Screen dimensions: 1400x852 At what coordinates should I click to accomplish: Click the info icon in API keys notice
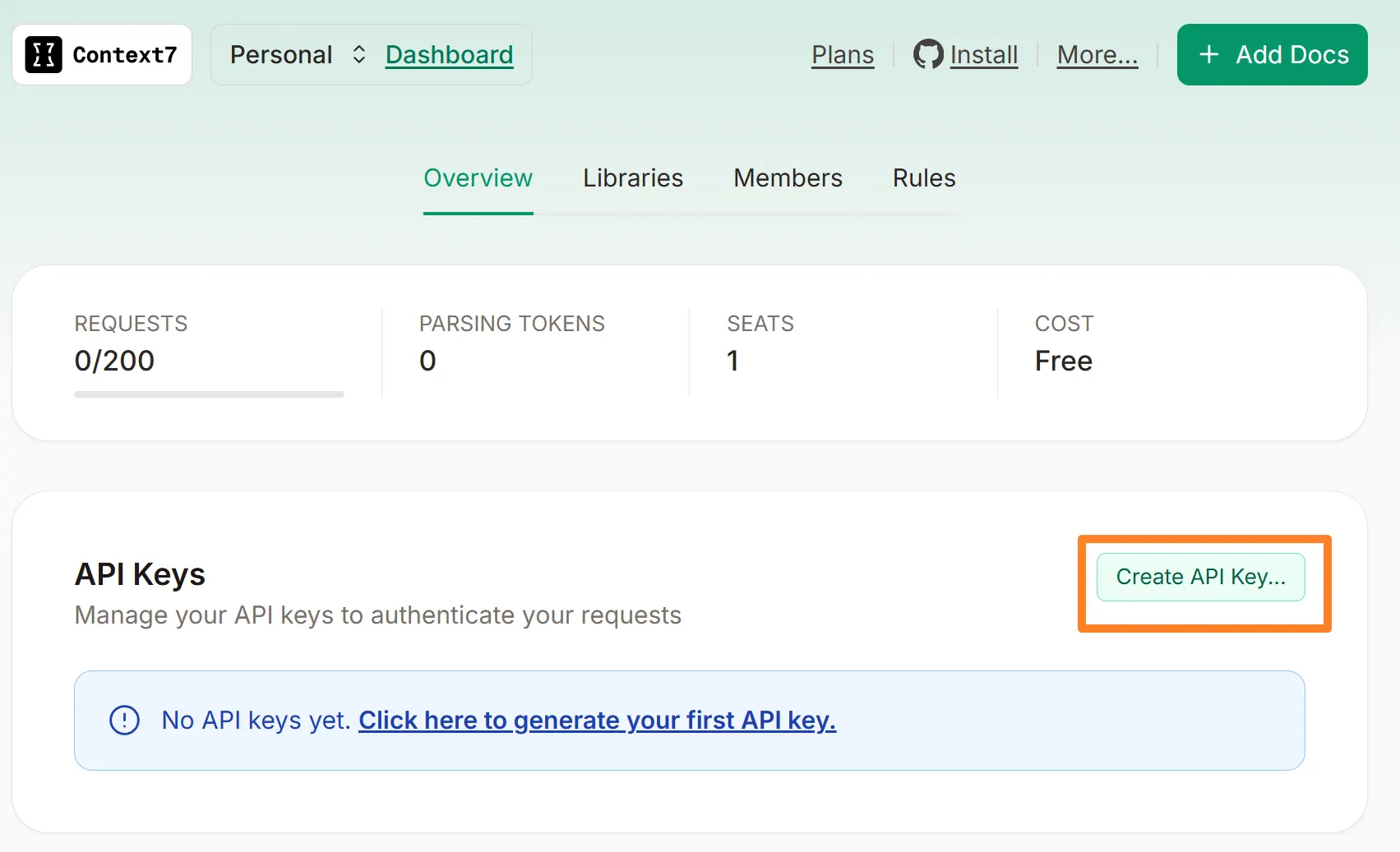pos(124,721)
